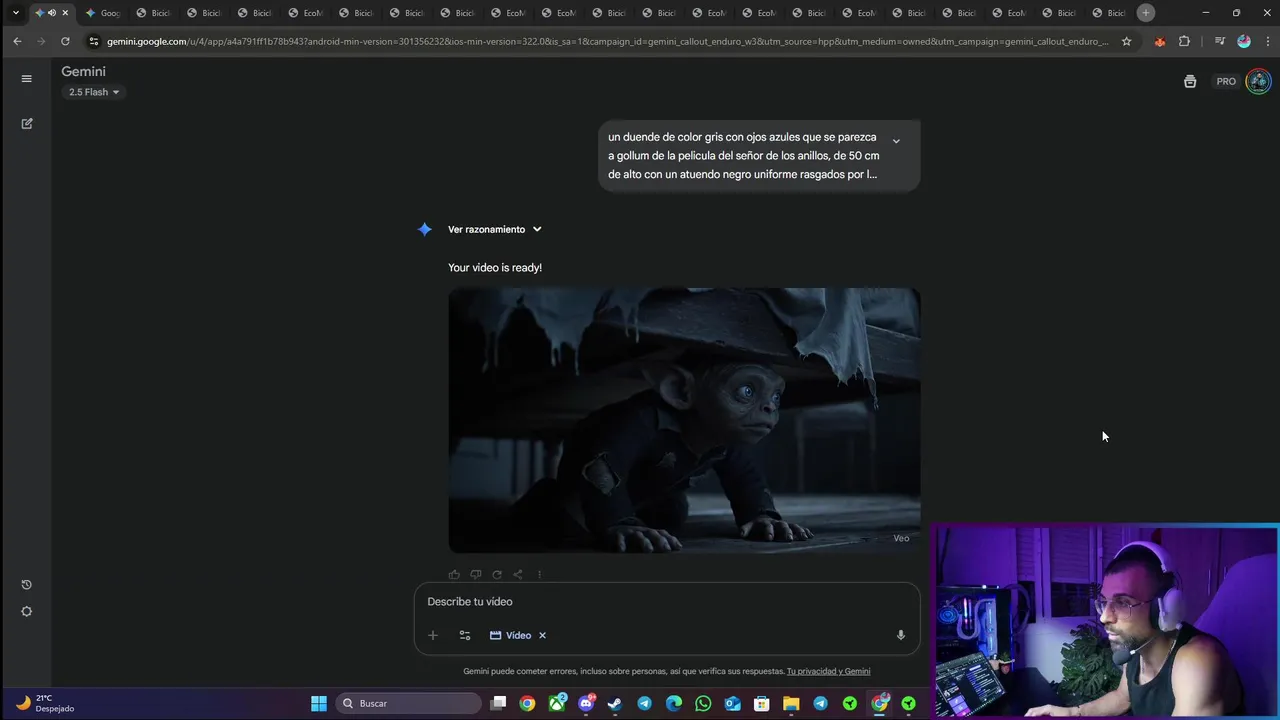Screen dimensions: 1280x720
Task: Open the activity history icon in the sidebar
Action: (27, 585)
